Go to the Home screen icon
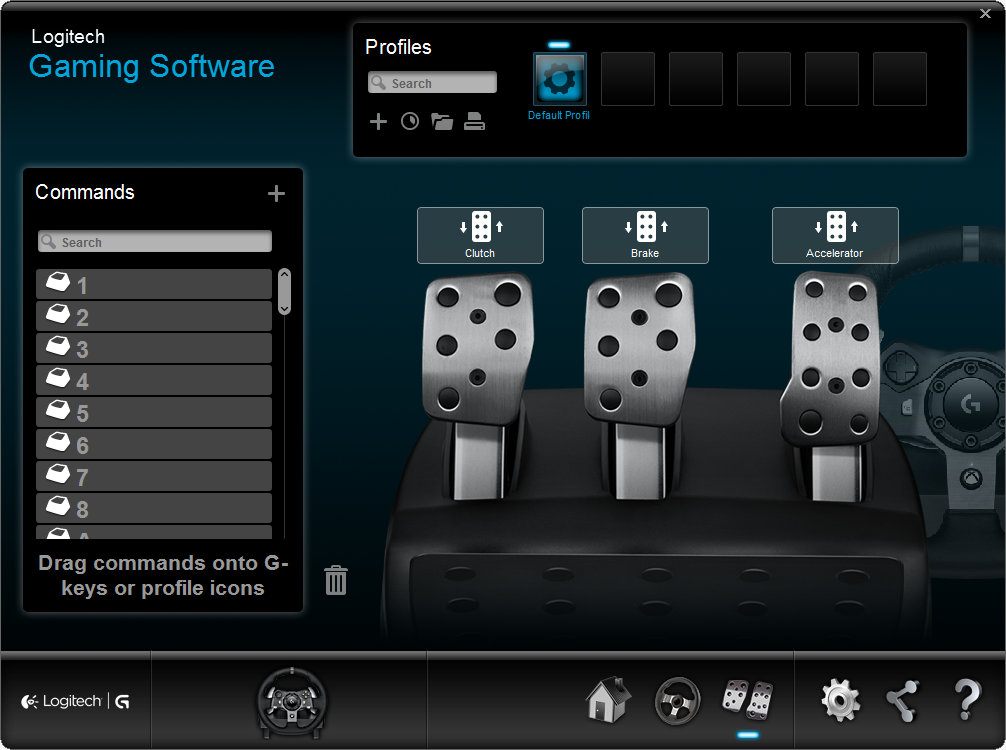This screenshot has height=750, width=1006. point(608,699)
